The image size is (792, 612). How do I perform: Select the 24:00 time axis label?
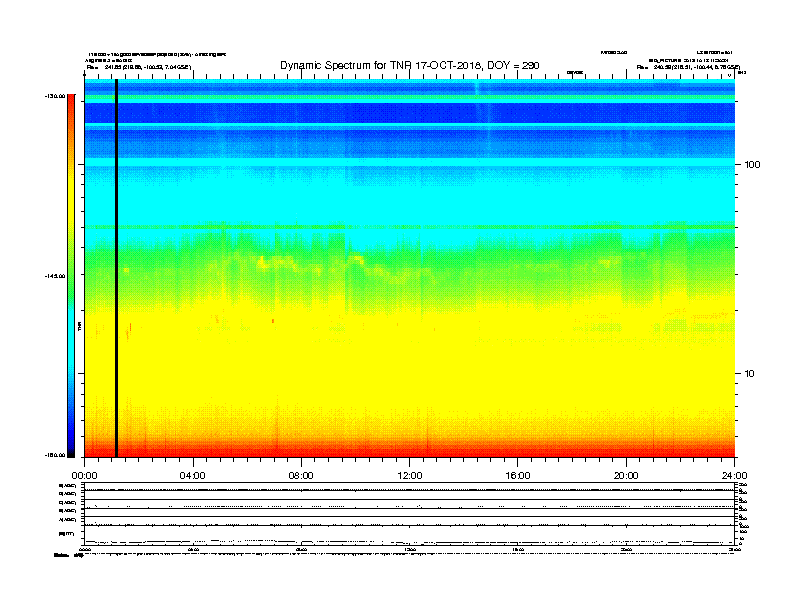tap(734, 476)
